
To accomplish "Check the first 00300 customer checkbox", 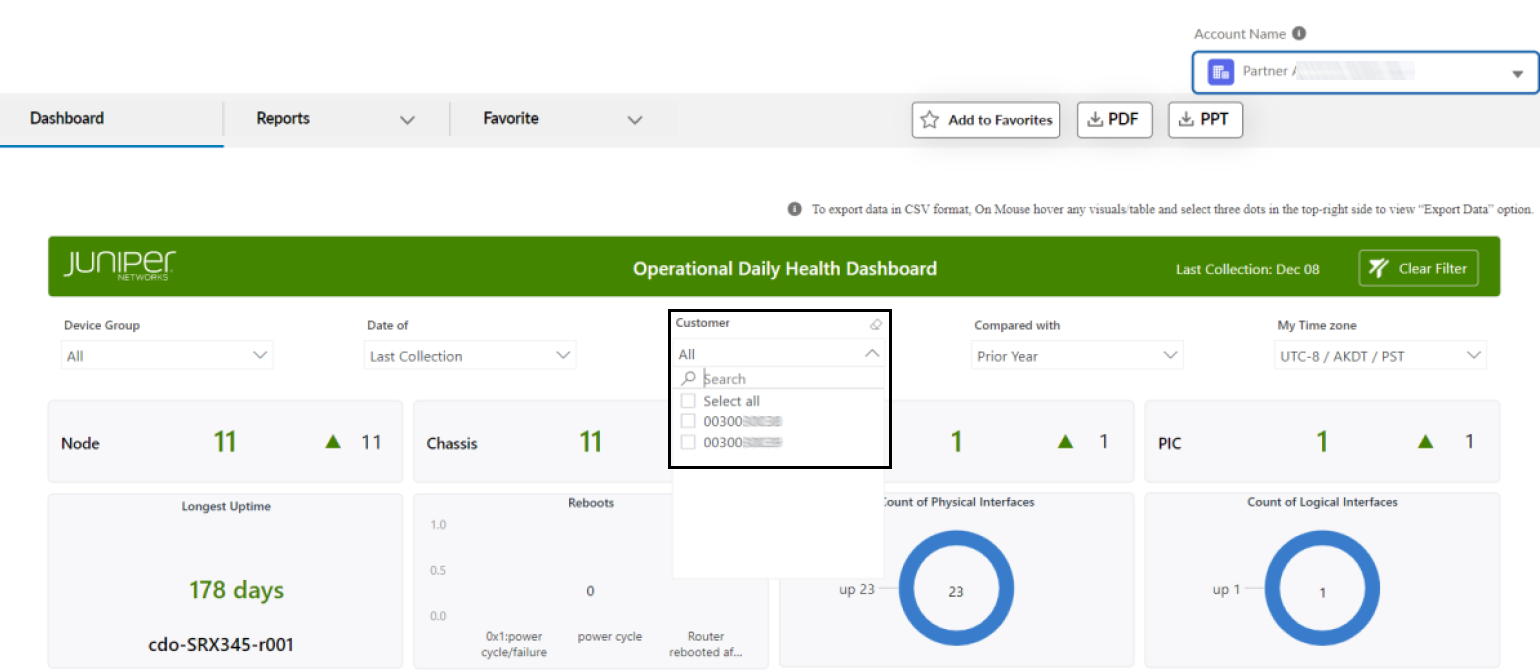I will pos(687,421).
